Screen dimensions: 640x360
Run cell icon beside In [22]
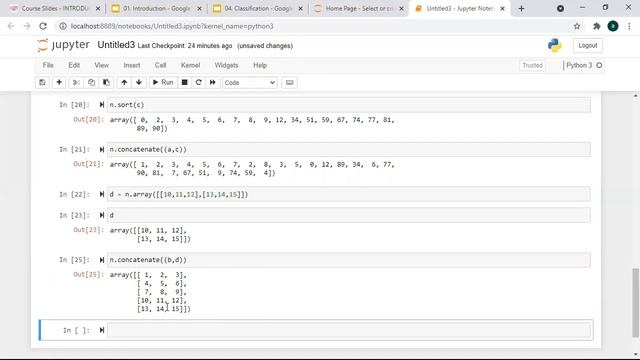[102, 194]
